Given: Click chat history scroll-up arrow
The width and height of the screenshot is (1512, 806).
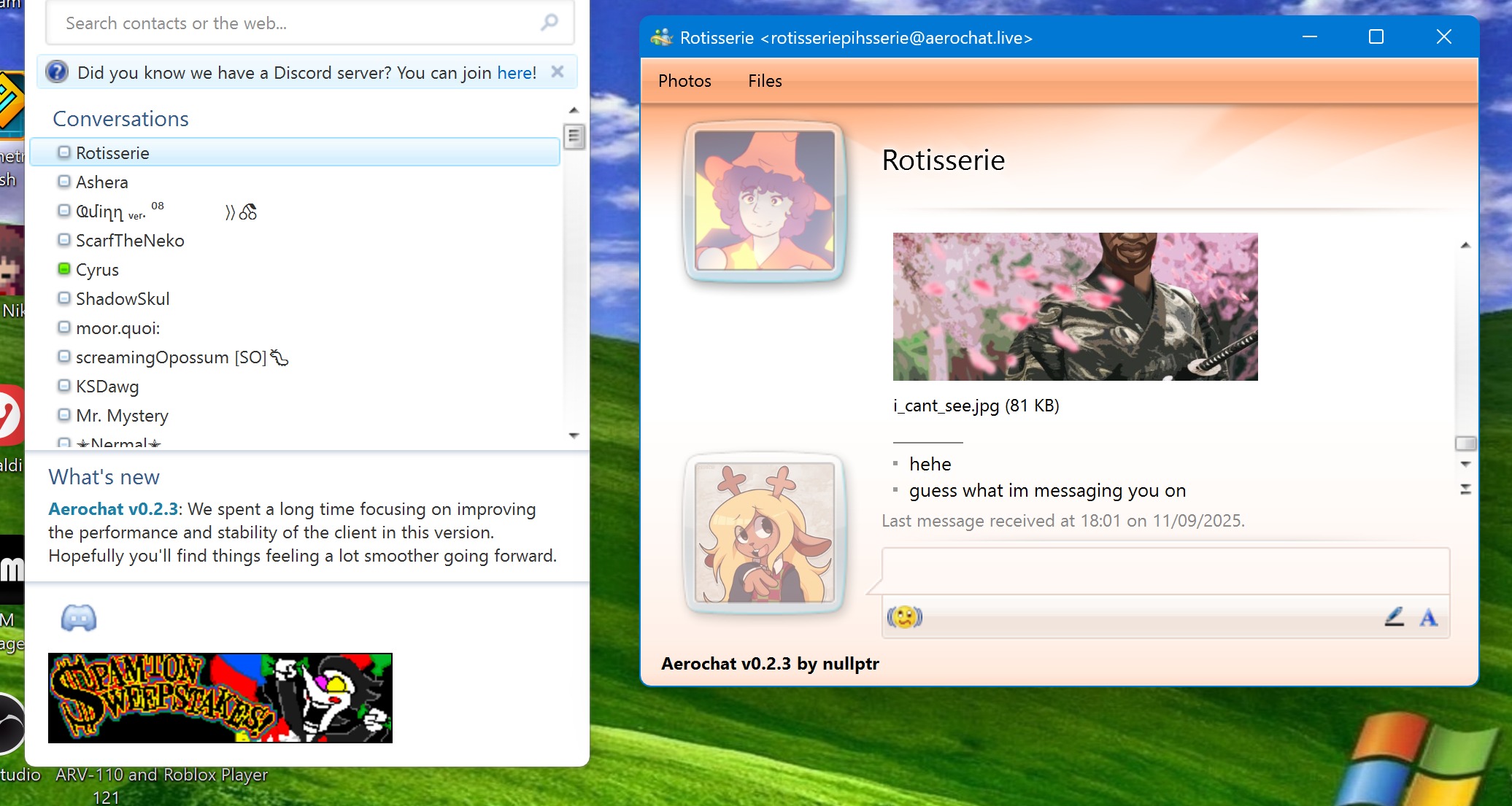Looking at the screenshot, I should (x=1465, y=245).
